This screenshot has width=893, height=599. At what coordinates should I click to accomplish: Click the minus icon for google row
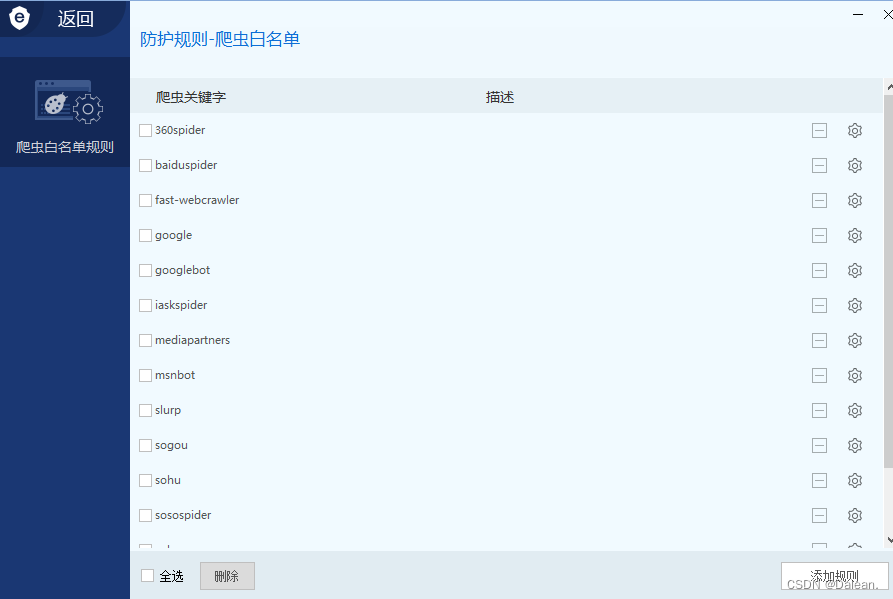[x=819, y=236]
